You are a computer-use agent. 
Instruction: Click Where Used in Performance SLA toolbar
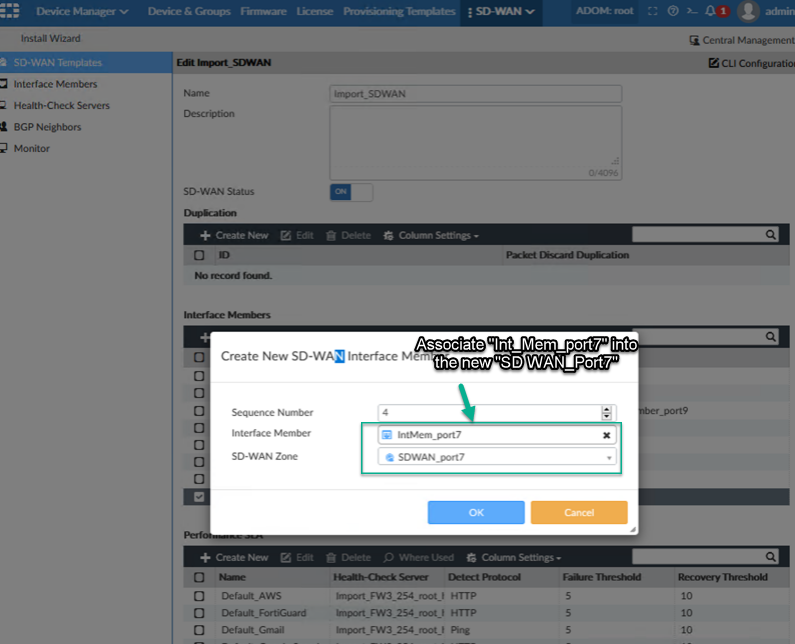point(419,557)
